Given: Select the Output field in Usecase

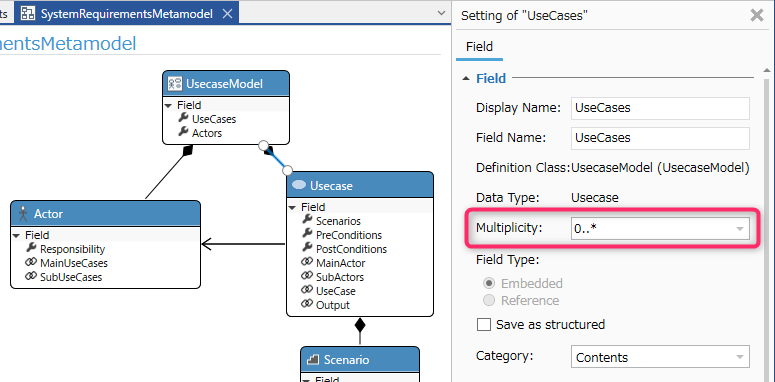Looking at the screenshot, I should click(x=333, y=305).
